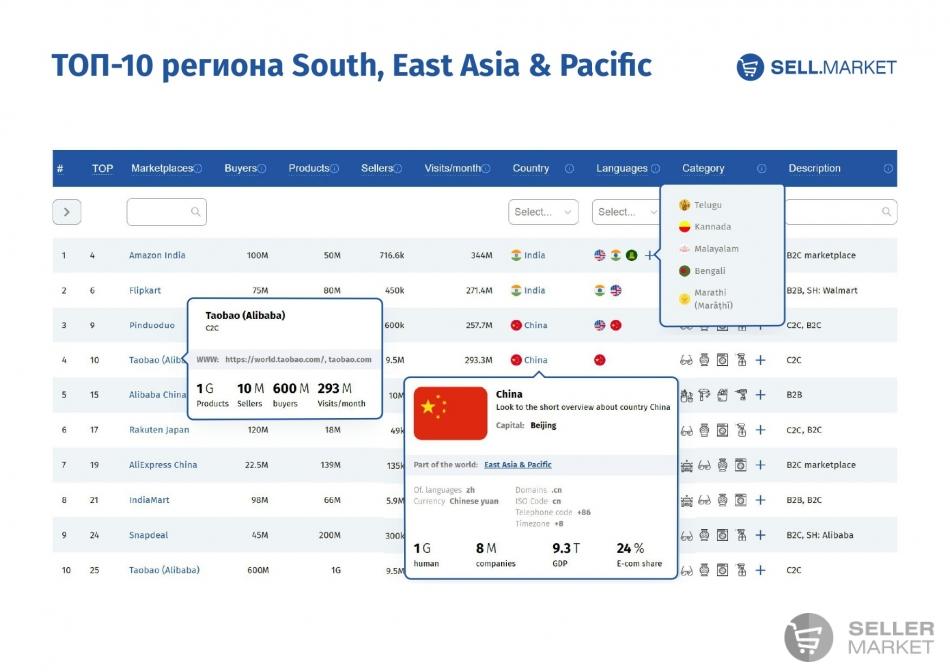This screenshot has height=672, width=950.
Task: Open the Pinduoduo marketplace link
Action: point(151,325)
